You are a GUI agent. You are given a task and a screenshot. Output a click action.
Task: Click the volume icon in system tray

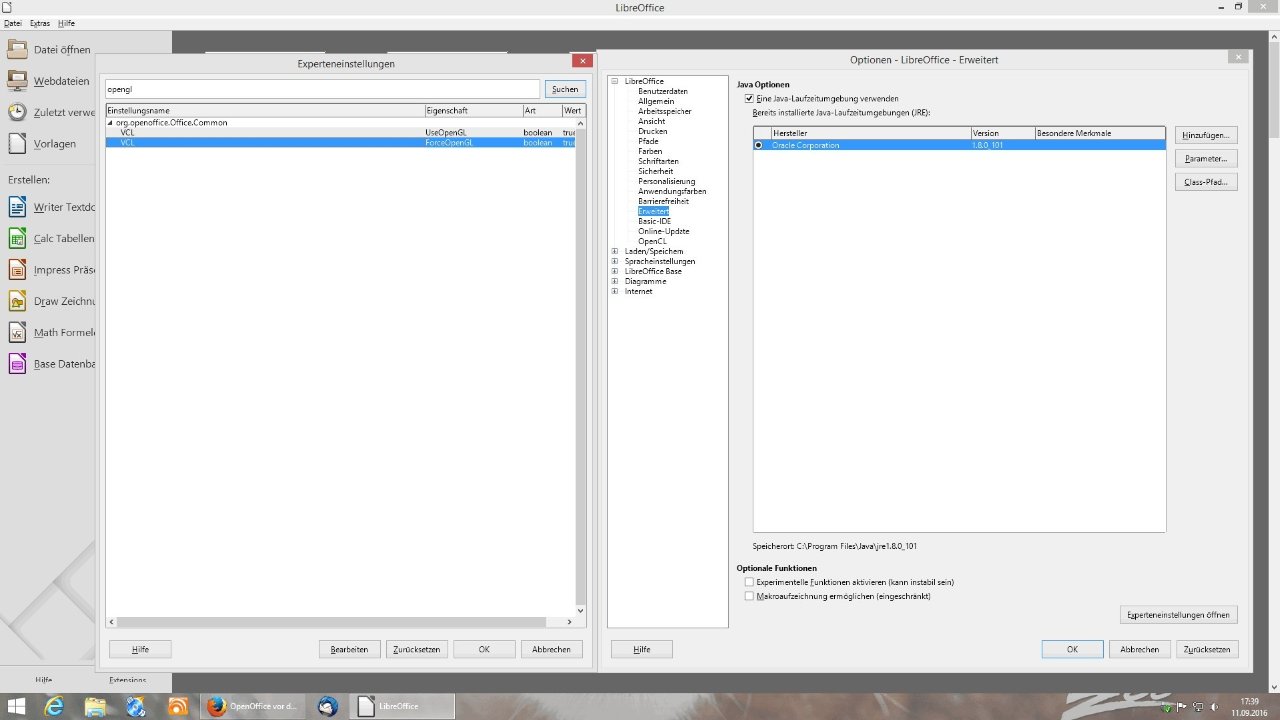[1213, 707]
